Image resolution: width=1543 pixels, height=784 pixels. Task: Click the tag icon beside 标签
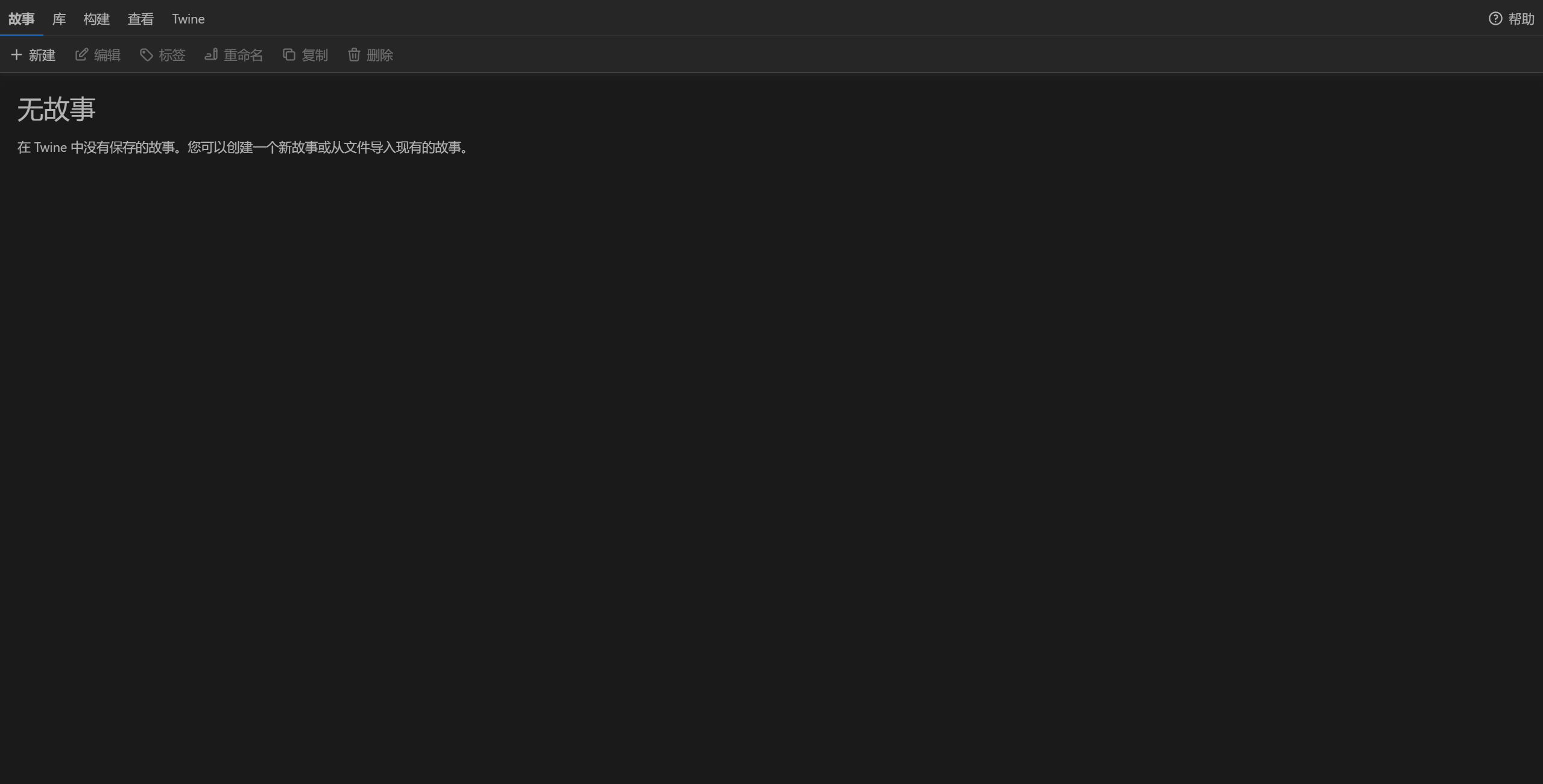146,55
